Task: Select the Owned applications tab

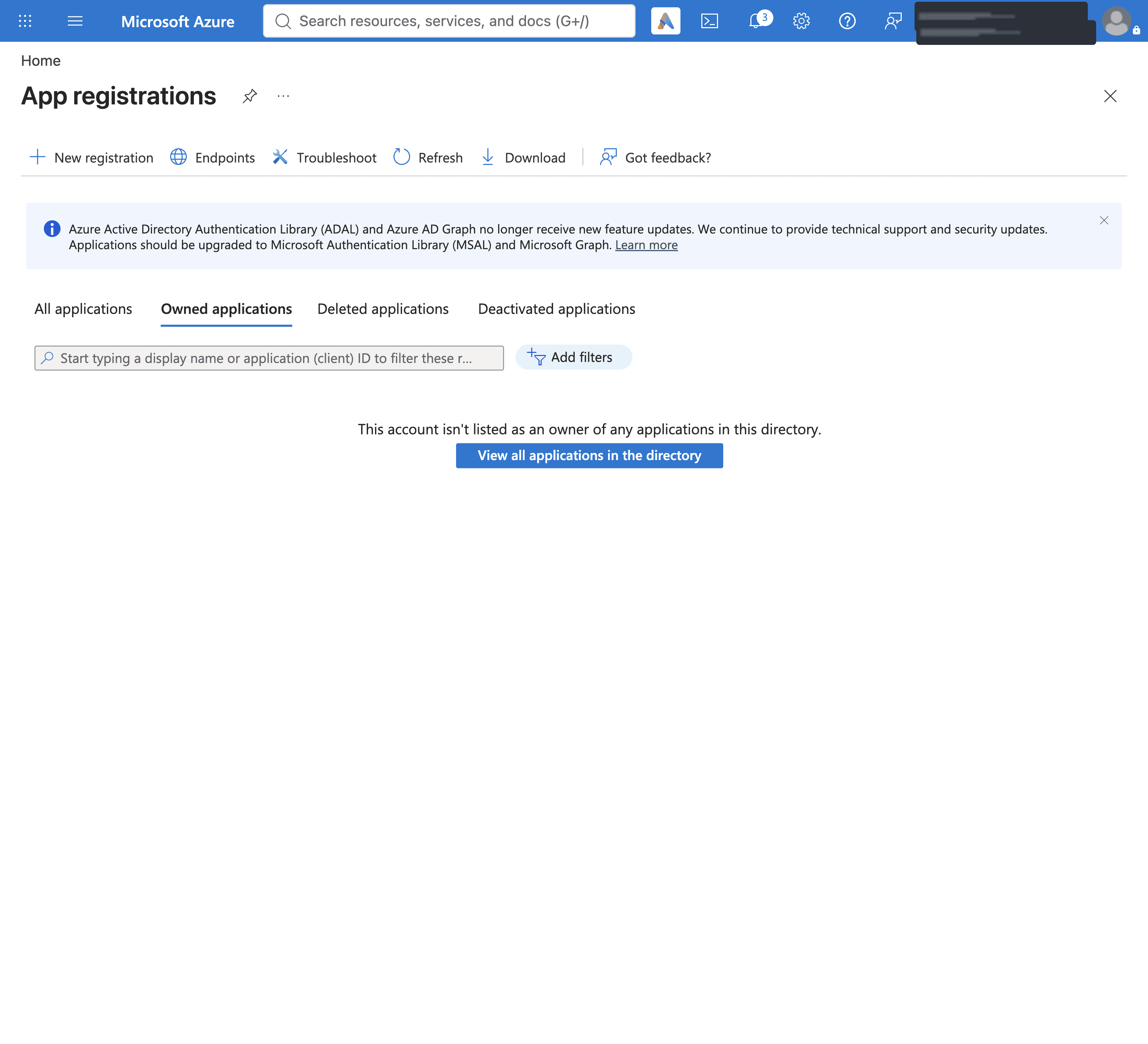Action: click(226, 309)
